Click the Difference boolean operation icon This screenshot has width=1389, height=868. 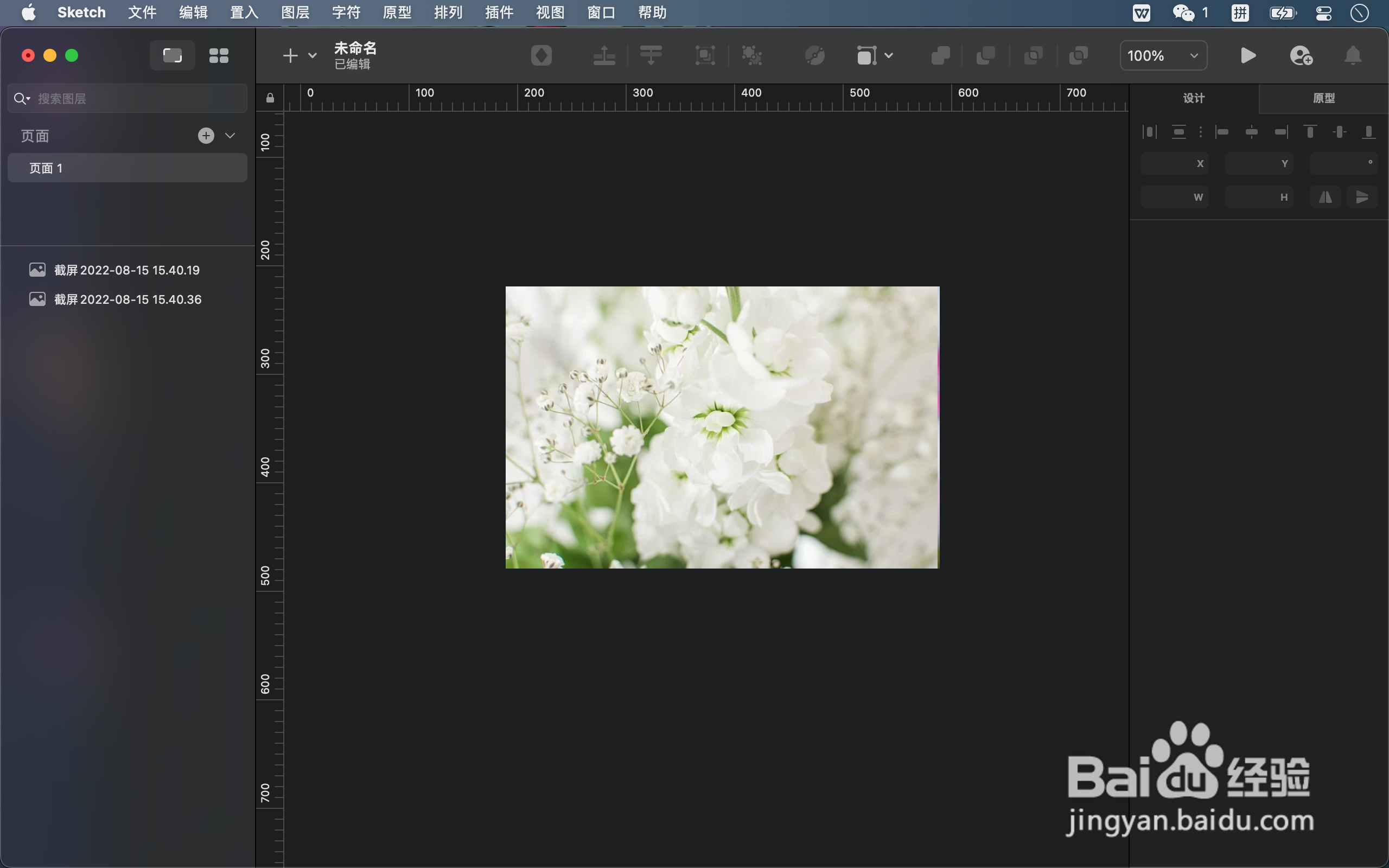pyautogui.click(x=1079, y=56)
